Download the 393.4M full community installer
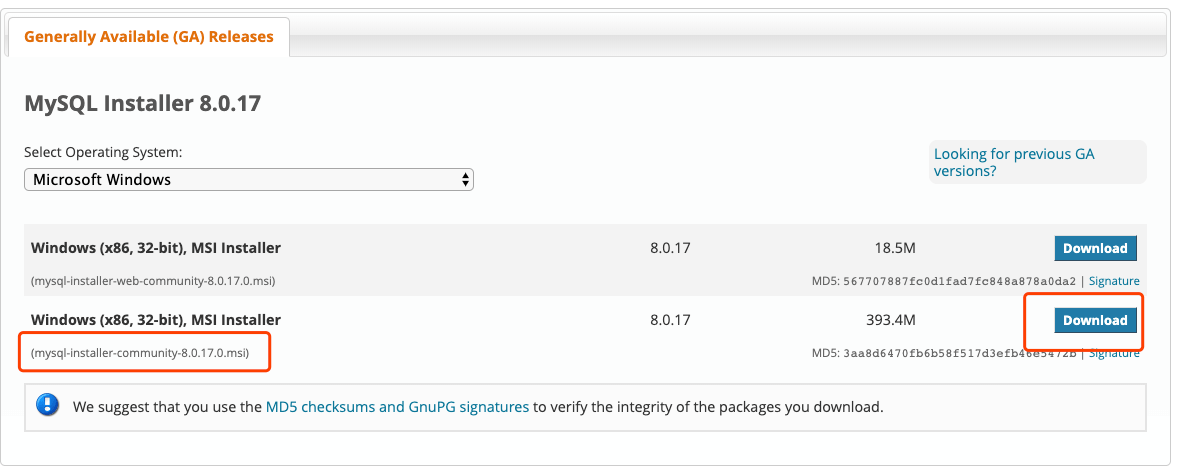The image size is (1181, 474). [1095, 320]
